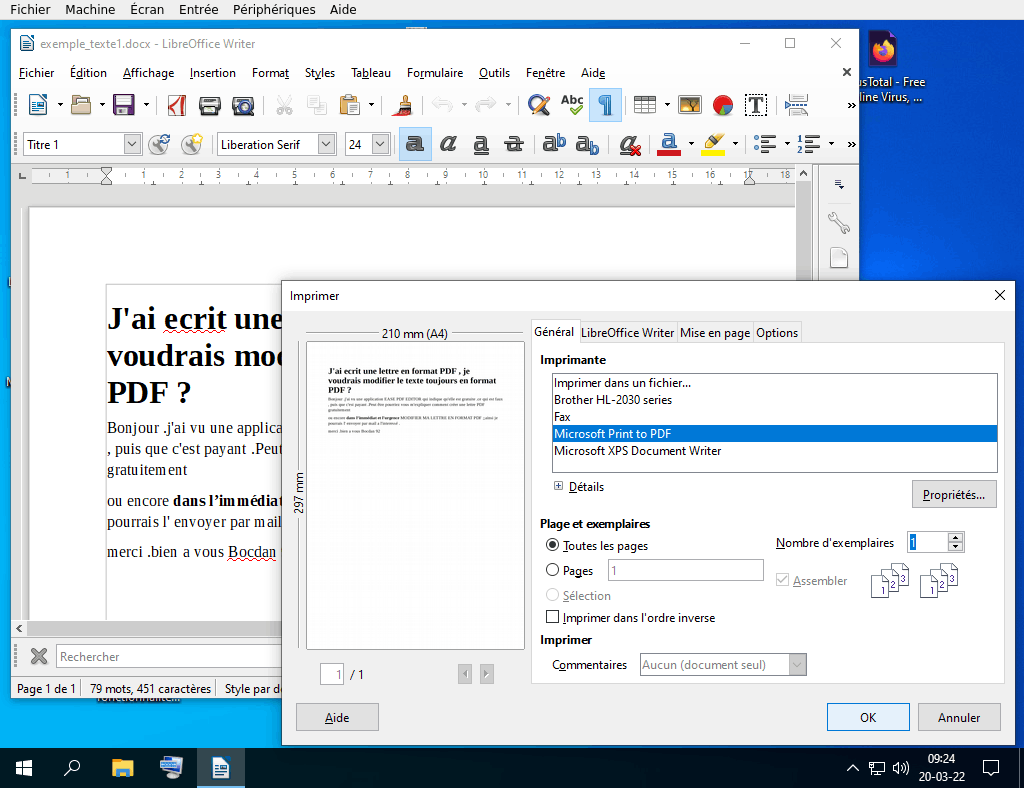The image size is (1024, 788).
Task: Open the font size 24 dropdown
Action: pyautogui.click(x=381, y=144)
